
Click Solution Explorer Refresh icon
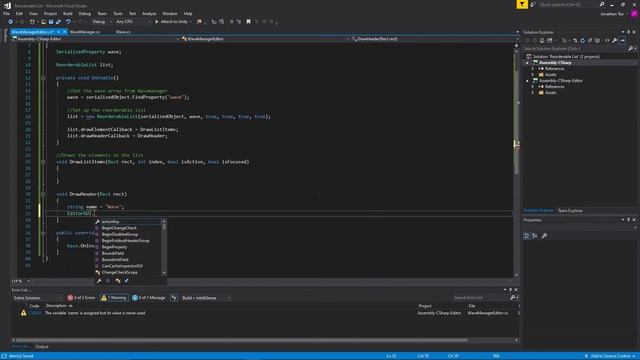(x=582, y=40)
